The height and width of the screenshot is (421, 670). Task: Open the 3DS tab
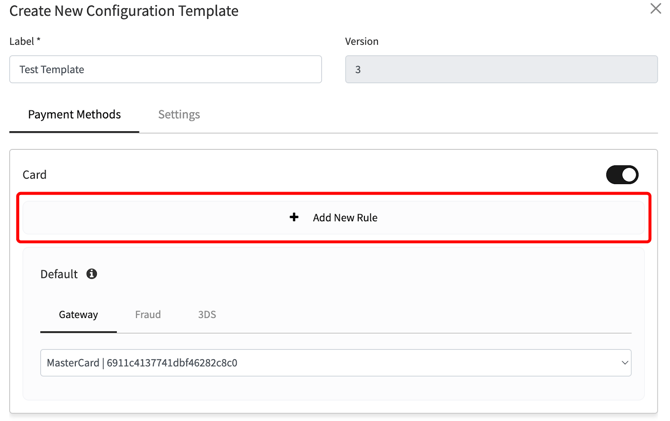coord(207,314)
